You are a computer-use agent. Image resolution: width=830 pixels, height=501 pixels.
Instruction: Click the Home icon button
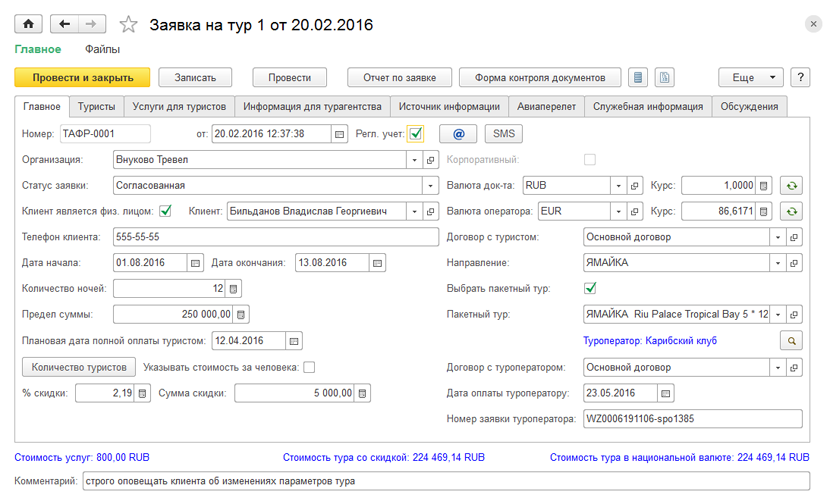tap(27, 23)
